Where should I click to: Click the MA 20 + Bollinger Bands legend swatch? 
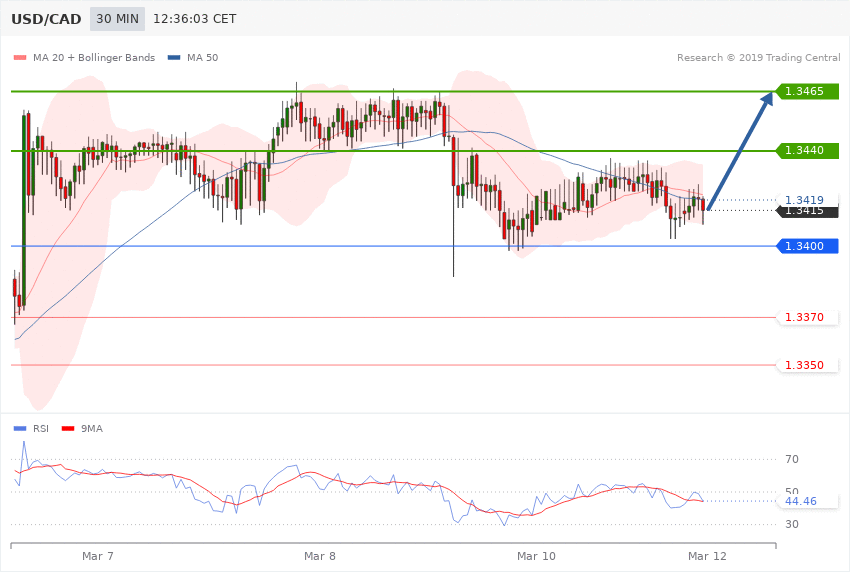click(x=20, y=57)
